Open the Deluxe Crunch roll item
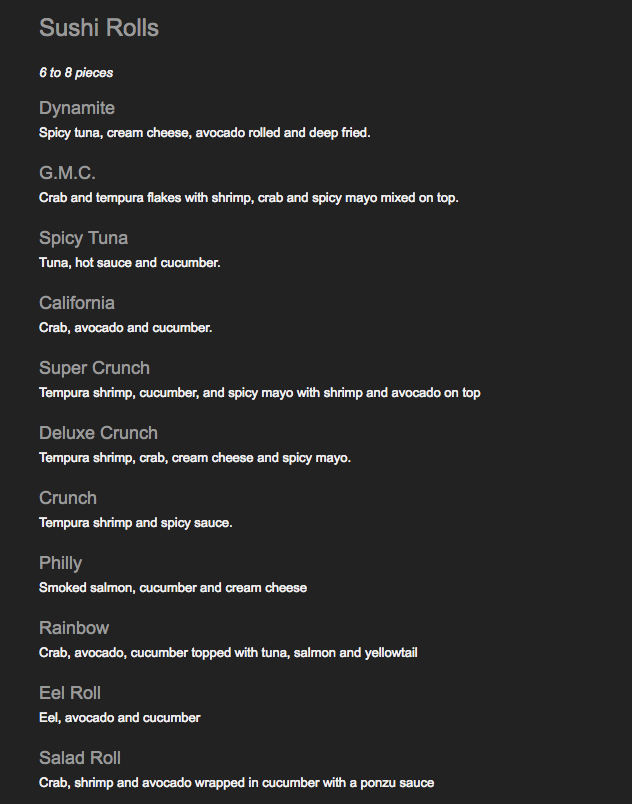The height and width of the screenshot is (804, 632). tap(98, 433)
